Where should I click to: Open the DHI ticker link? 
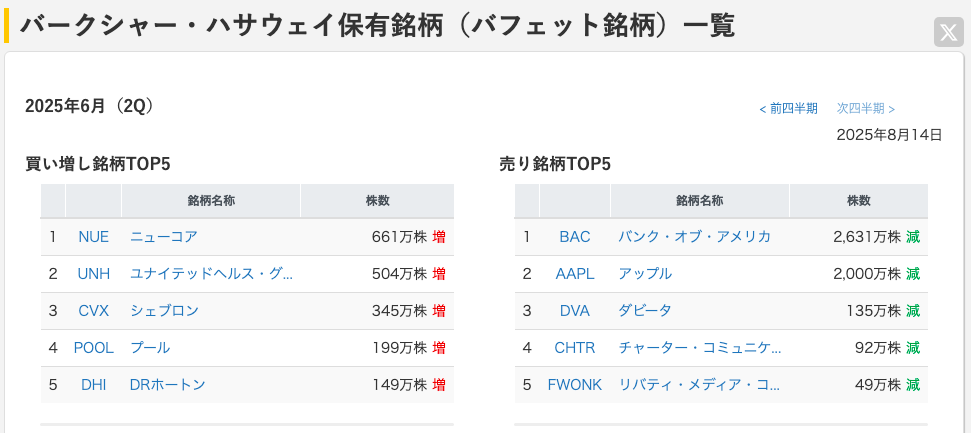pos(93,385)
